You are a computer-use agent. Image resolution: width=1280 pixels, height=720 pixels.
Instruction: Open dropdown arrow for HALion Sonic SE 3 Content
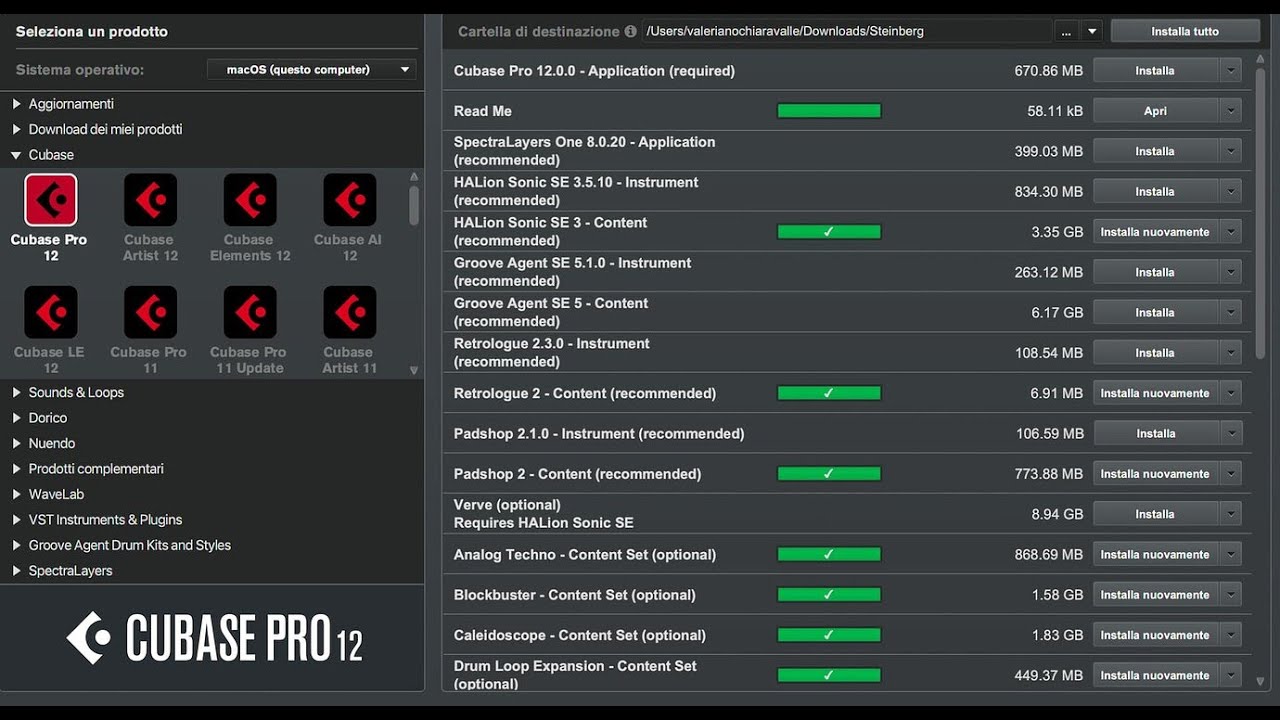[x=1231, y=232]
